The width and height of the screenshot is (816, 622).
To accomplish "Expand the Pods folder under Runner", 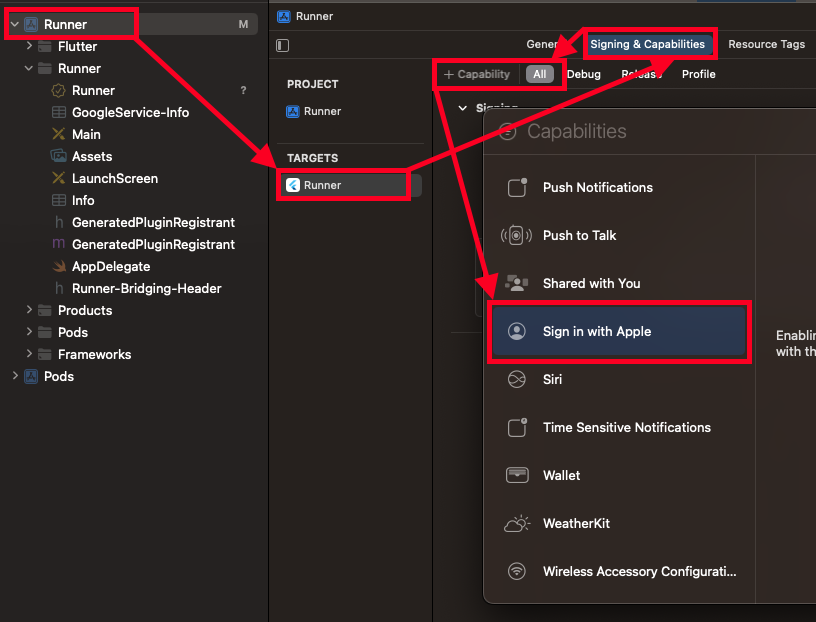I will click(29, 332).
